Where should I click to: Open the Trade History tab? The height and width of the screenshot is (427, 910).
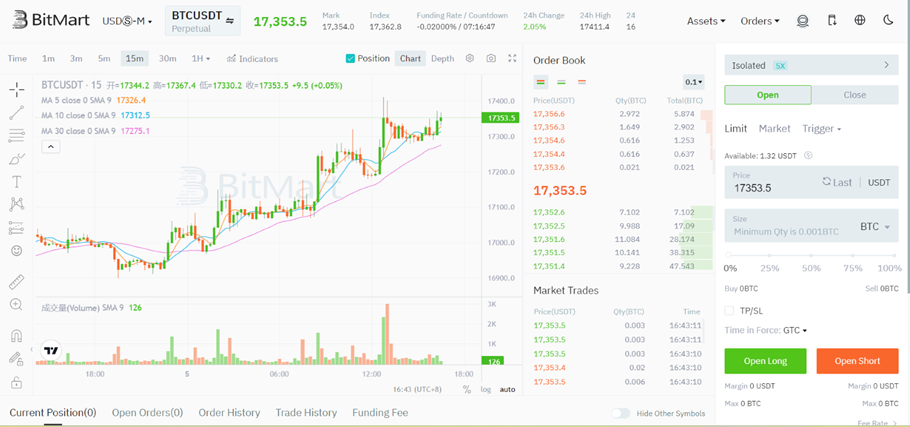[x=306, y=413]
